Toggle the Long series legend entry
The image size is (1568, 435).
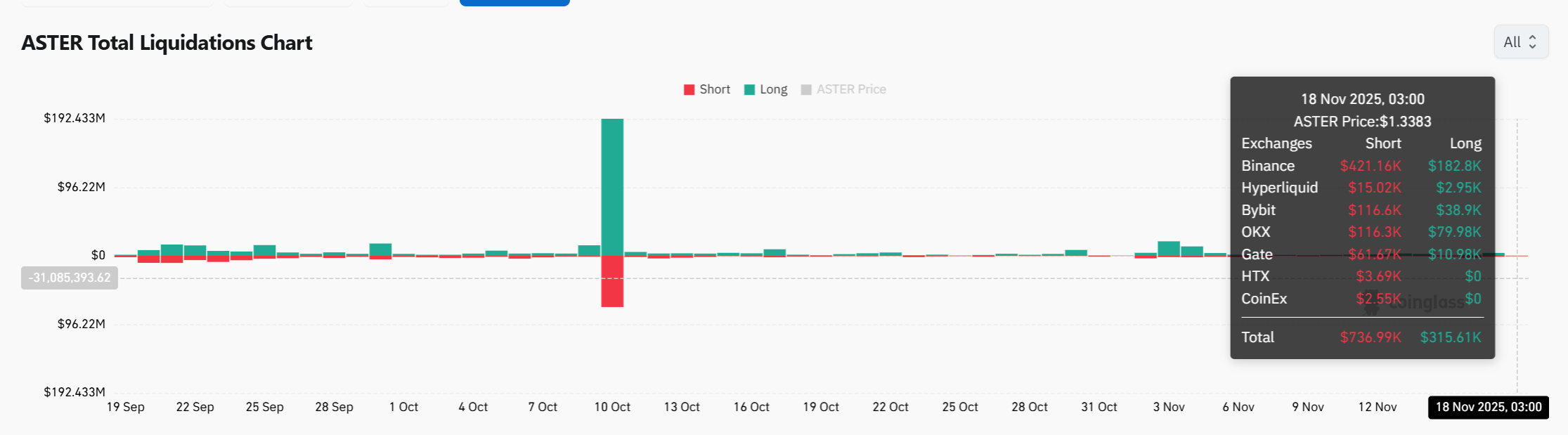tap(765, 90)
